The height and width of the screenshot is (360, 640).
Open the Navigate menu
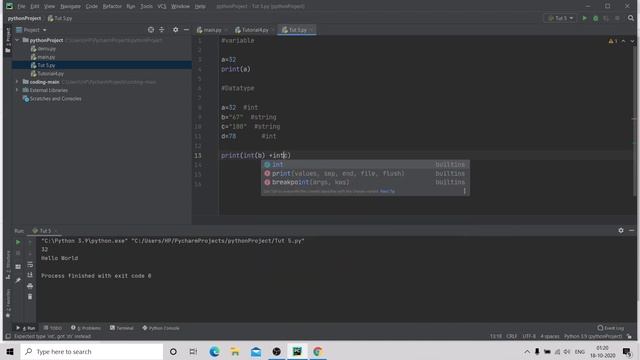tap(70, 6)
